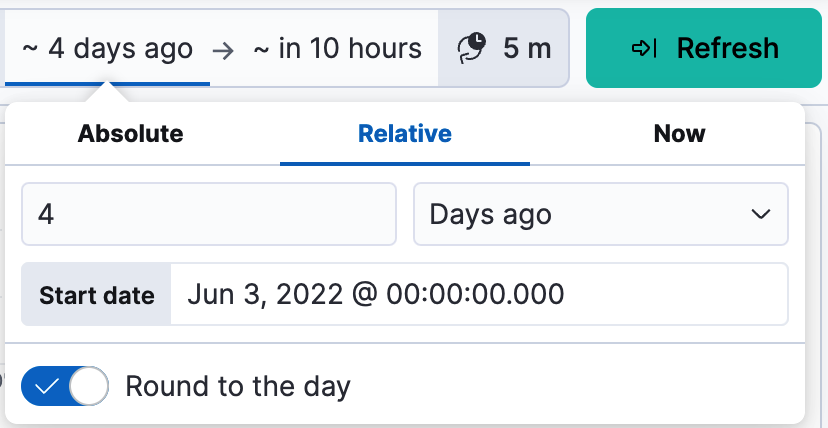Expand the Days ago unit dropdown
The height and width of the screenshot is (428, 828).
tap(600, 214)
